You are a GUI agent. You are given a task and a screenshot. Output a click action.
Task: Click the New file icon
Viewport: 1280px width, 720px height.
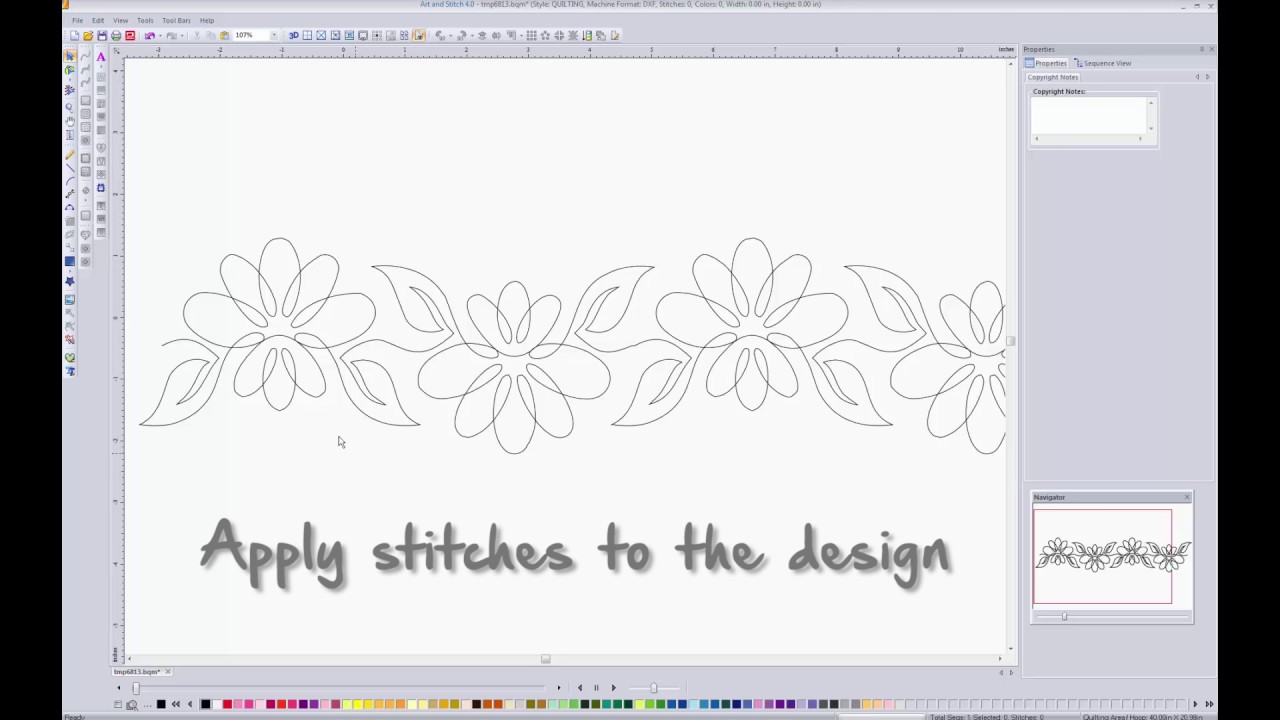pyautogui.click(x=74, y=36)
